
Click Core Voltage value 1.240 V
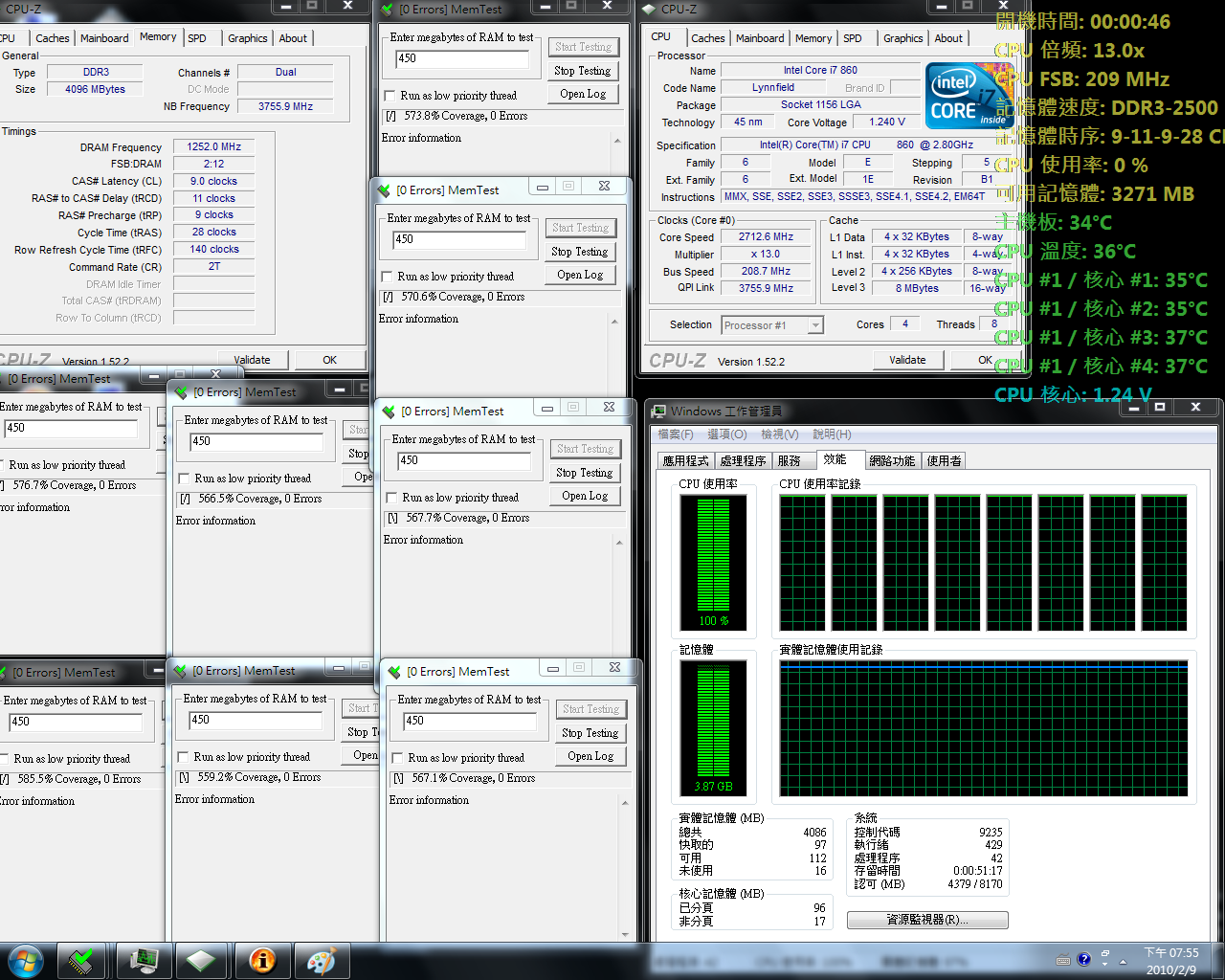[886, 122]
